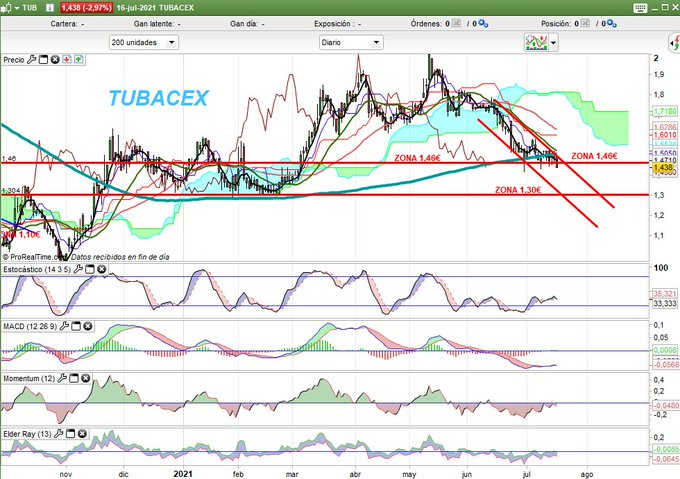Click 16-jul-2021 date in title bar

point(136,8)
